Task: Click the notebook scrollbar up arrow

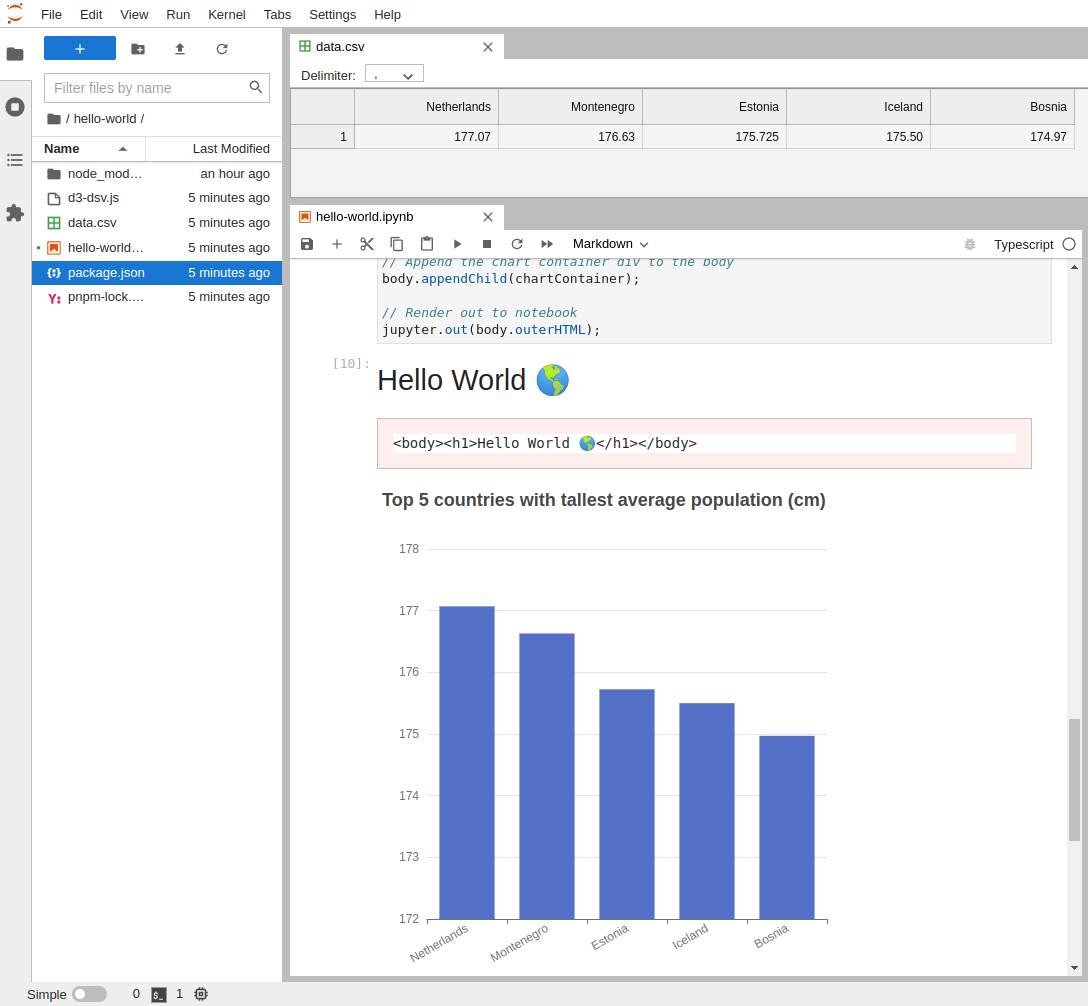Action: 1074,266
